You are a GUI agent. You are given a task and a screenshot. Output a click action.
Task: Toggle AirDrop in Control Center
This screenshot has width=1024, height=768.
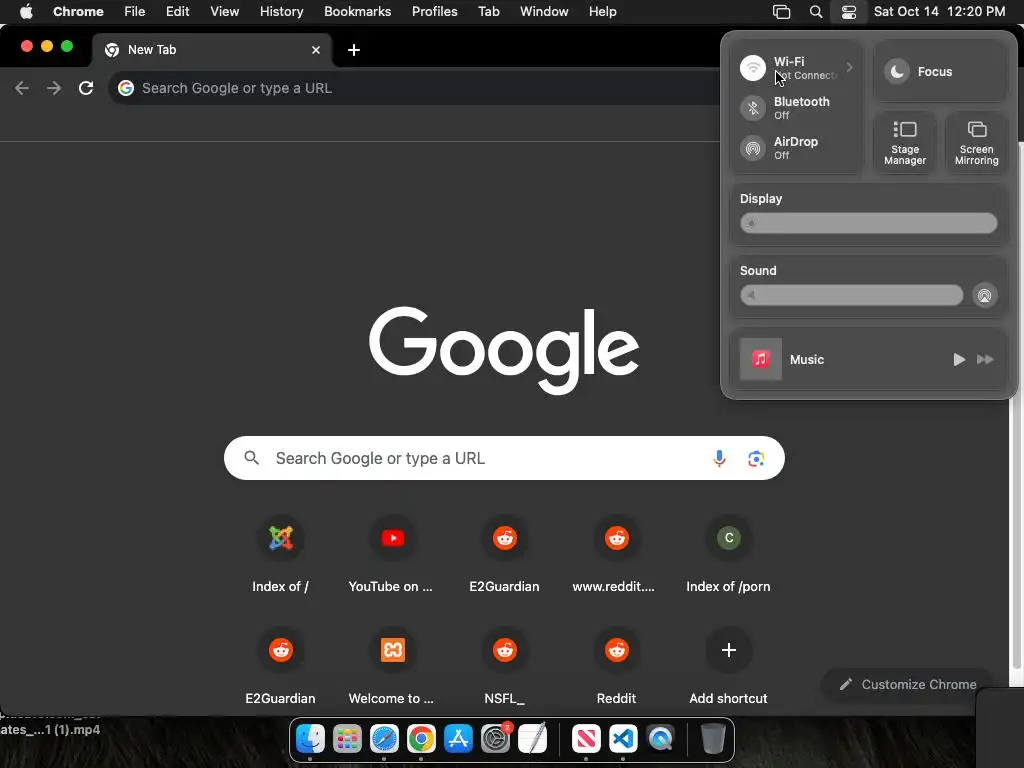752,148
